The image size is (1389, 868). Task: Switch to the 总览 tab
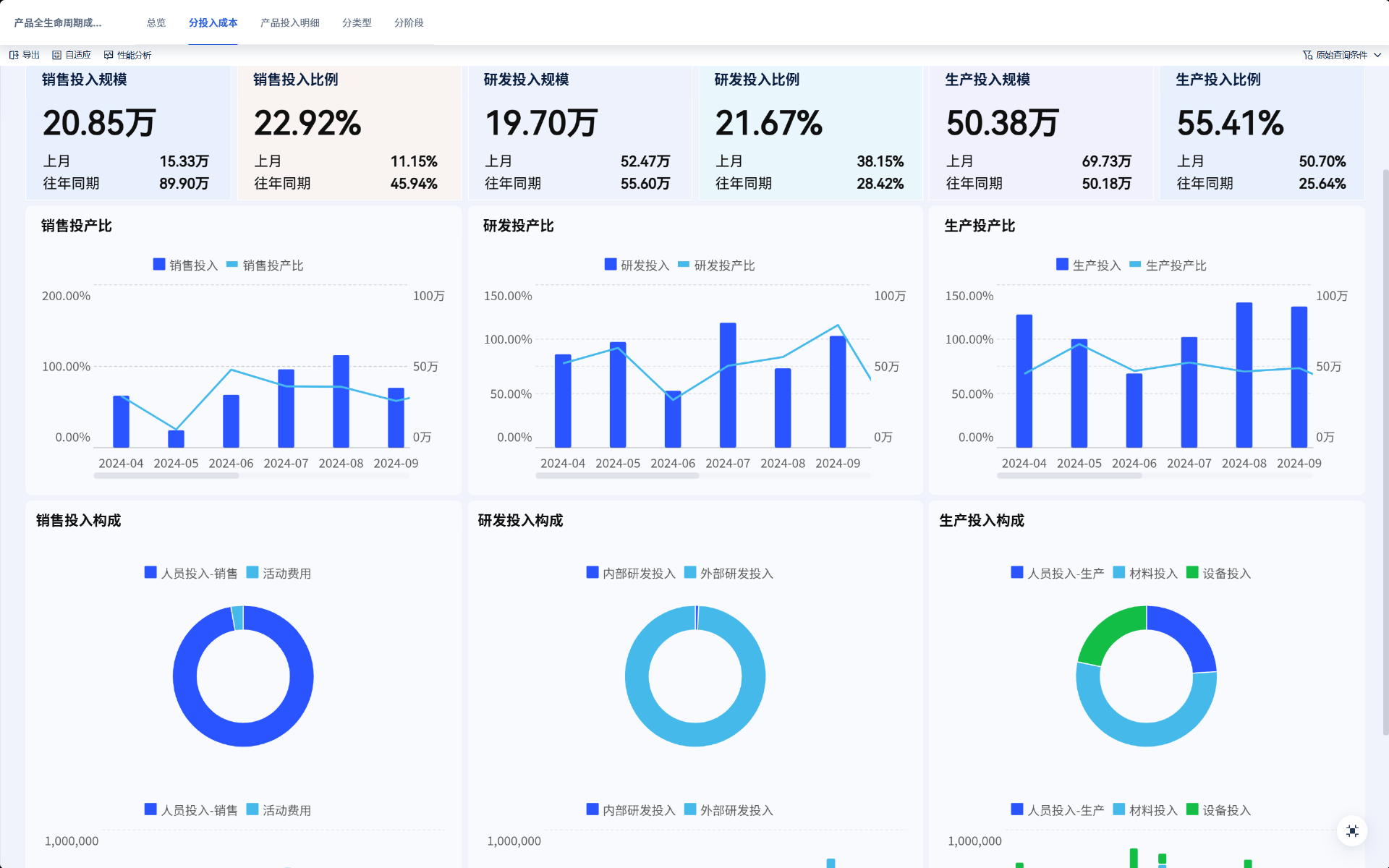pos(156,23)
